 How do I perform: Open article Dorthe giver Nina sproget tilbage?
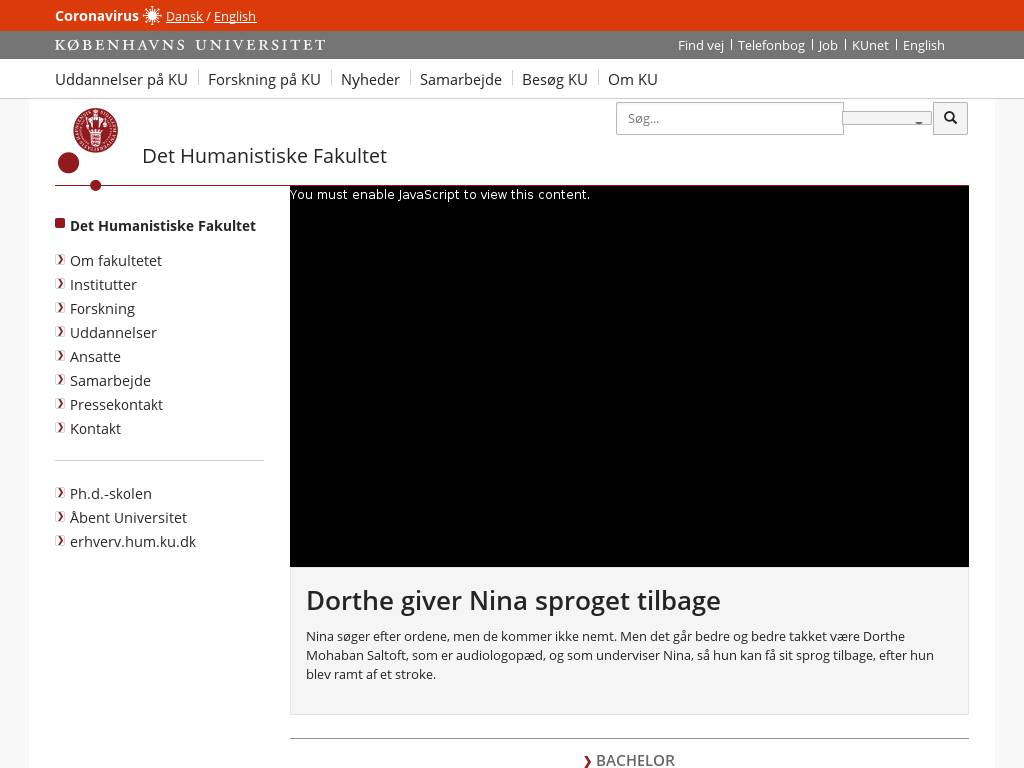[x=513, y=600]
